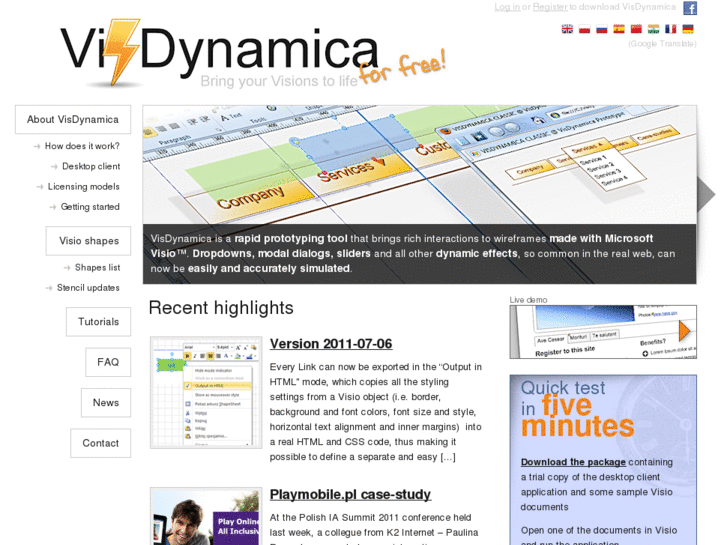Open the Playmobile.pl case-study article title

click(351, 494)
